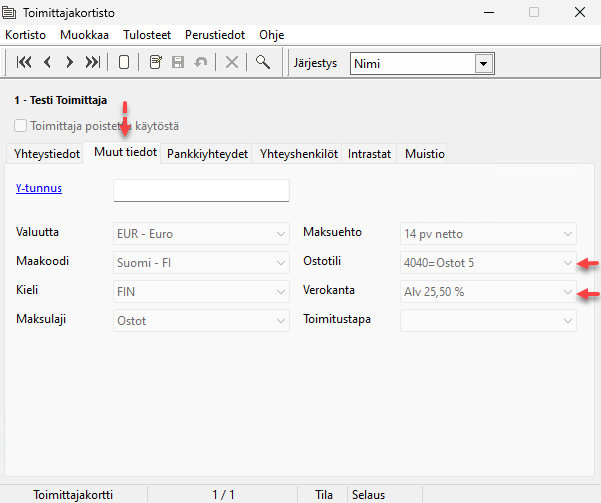
Task: Switch to the Intrastat tab
Action: (x=369, y=154)
